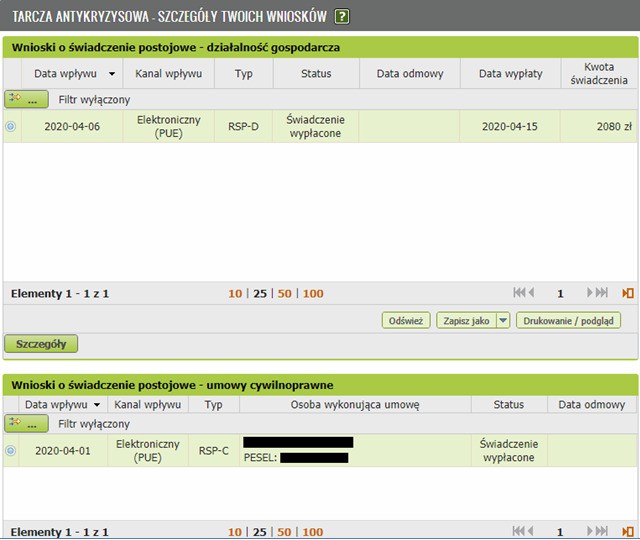
Task: Go to next page in działalność gospodarcza table
Action: tap(589, 293)
